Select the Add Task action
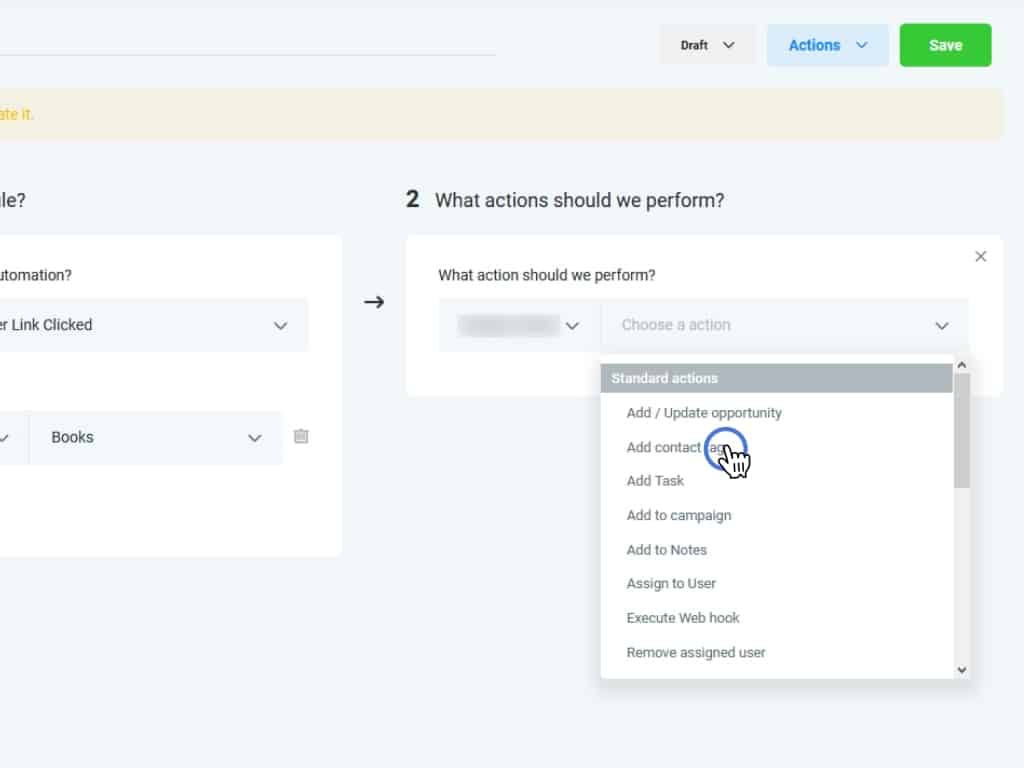This screenshot has width=1024, height=768. tap(655, 481)
